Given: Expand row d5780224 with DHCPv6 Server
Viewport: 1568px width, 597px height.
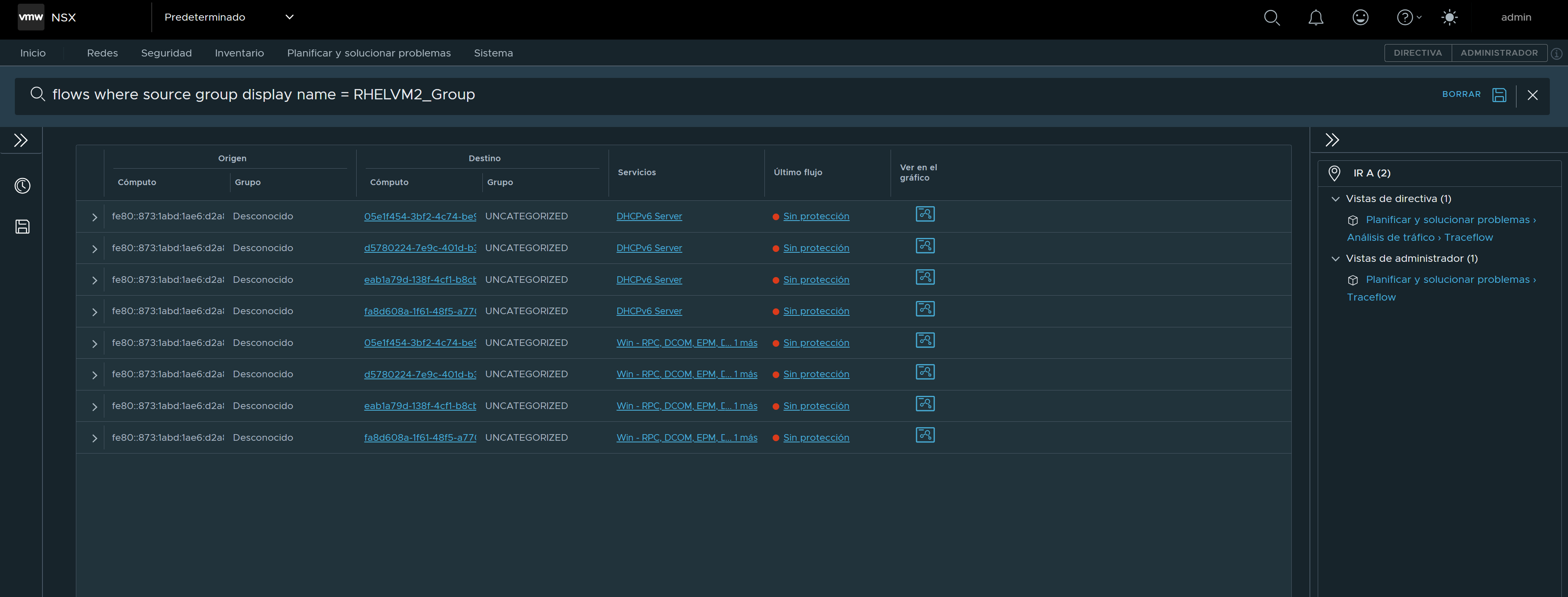Looking at the screenshot, I should [94, 249].
